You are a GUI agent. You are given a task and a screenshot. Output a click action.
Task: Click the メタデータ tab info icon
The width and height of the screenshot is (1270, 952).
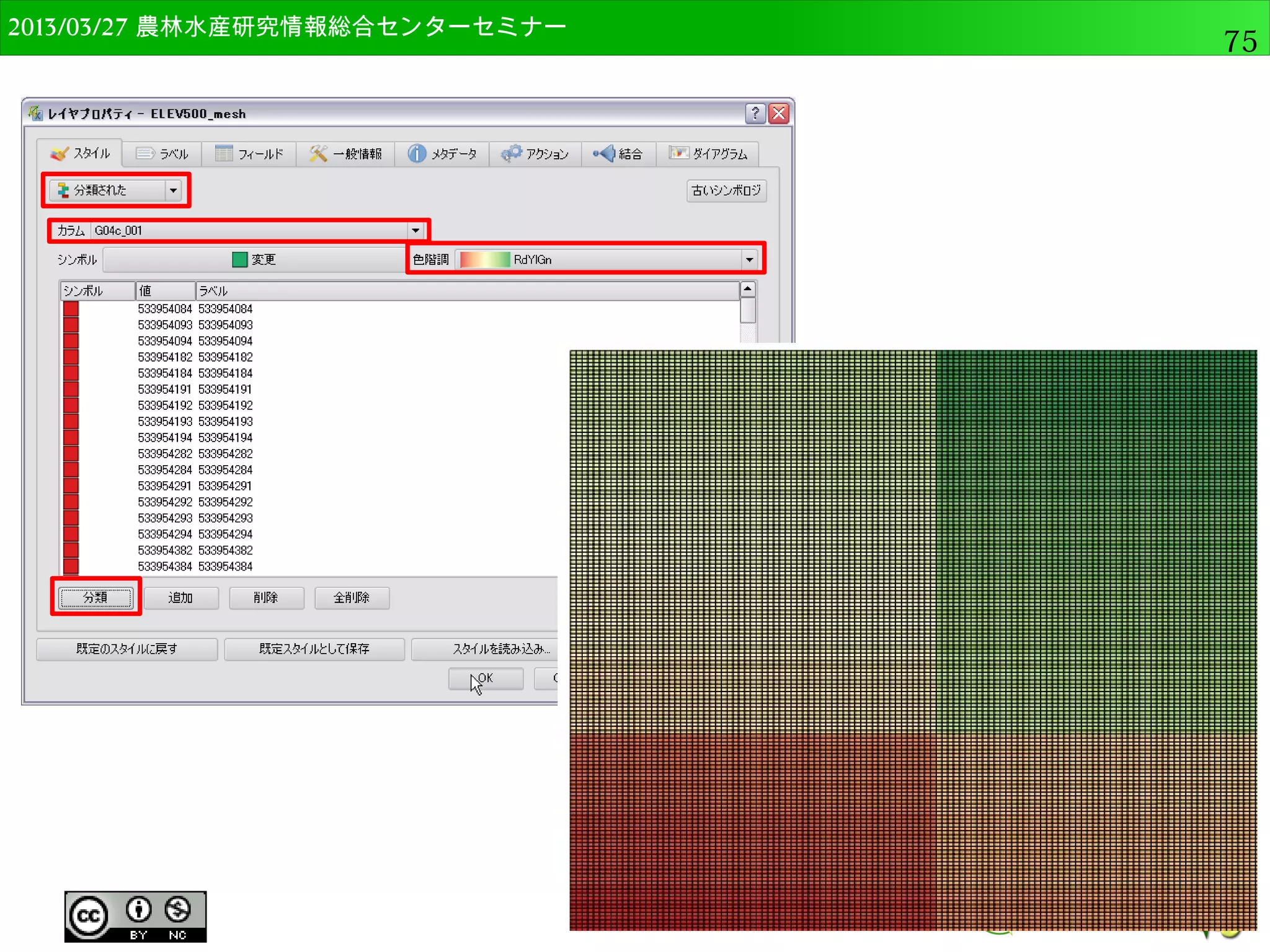tap(417, 153)
